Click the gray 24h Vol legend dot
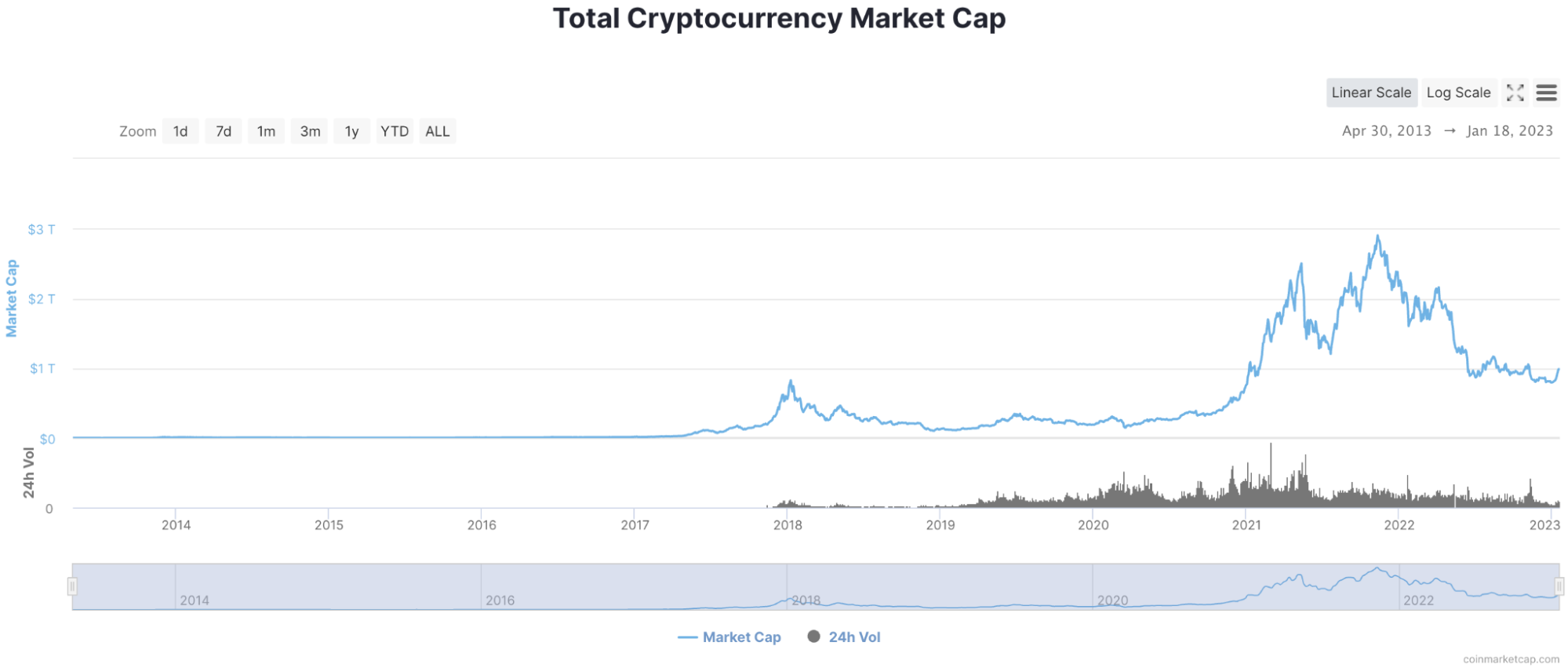Viewport: 1568px width, 668px height. coord(814,637)
